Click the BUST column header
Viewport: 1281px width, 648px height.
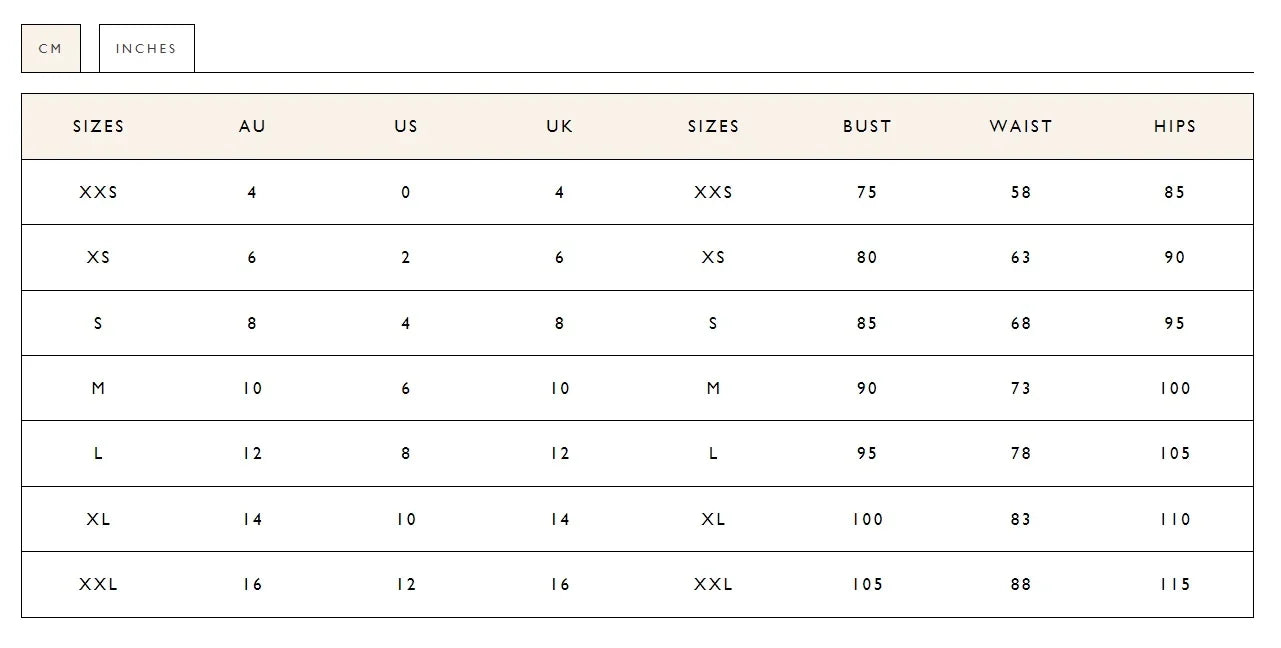(x=866, y=126)
